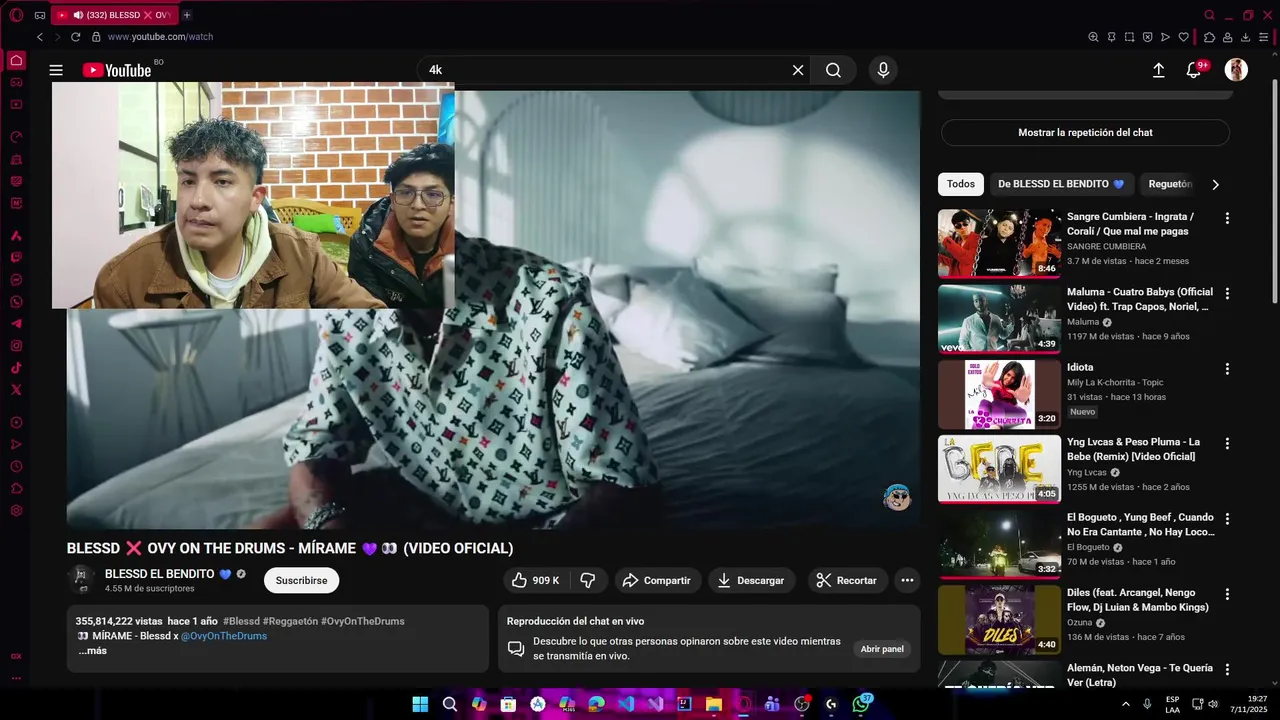Open the extensions cube icon
This screenshot has height=720, width=1280.
point(1209,37)
